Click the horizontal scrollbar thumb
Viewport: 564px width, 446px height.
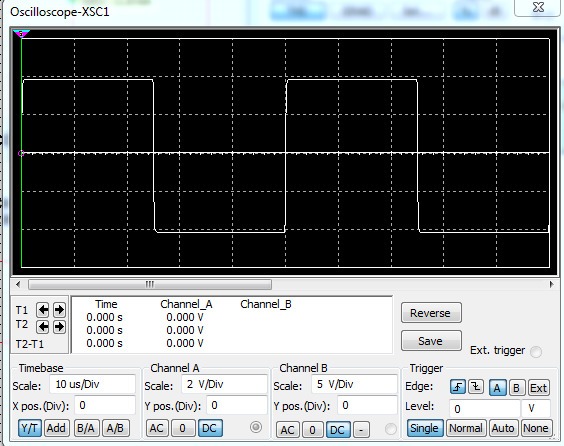pyautogui.click(x=150, y=285)
